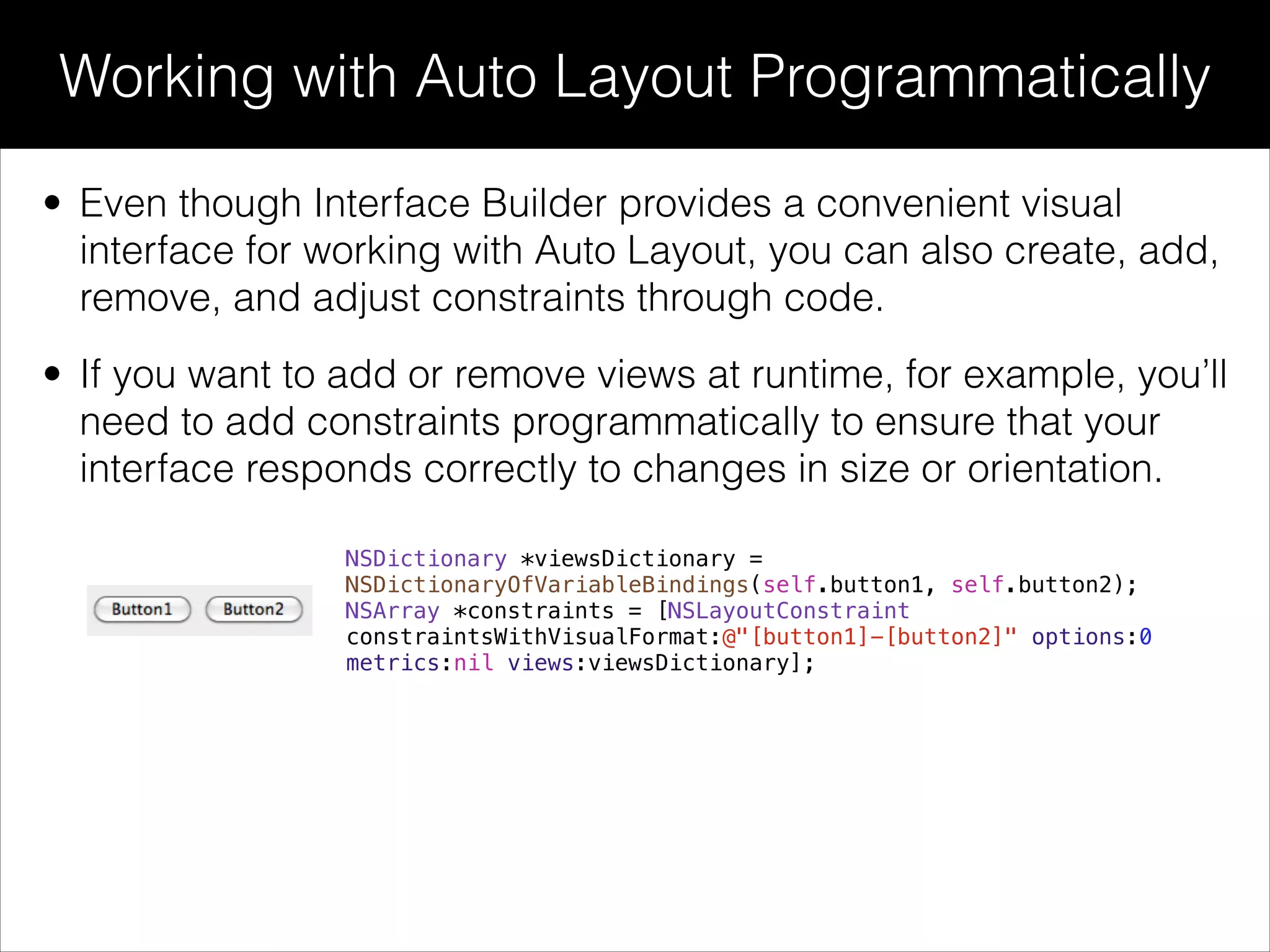Viewport: 1270px width, 952px height.
Task: Click the code 'NSLayoutConstraint'
Action: 788,611
